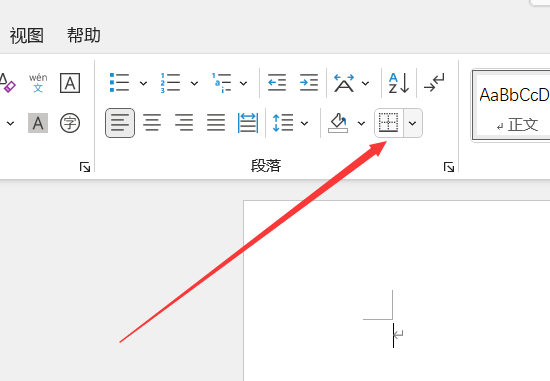Apply a character border with the boxed A

(x=70, y=83)
